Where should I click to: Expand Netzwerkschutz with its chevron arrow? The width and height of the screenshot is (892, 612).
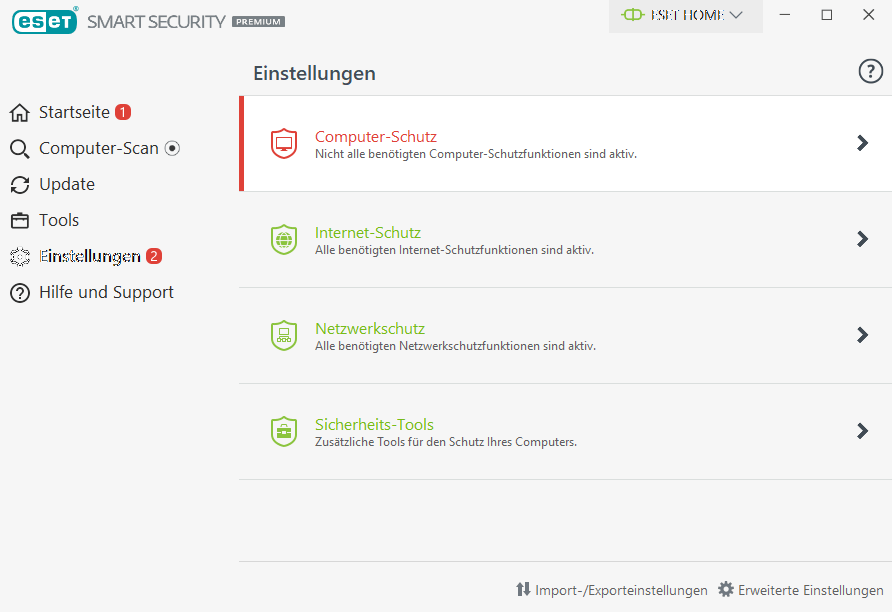pos(862,335)
